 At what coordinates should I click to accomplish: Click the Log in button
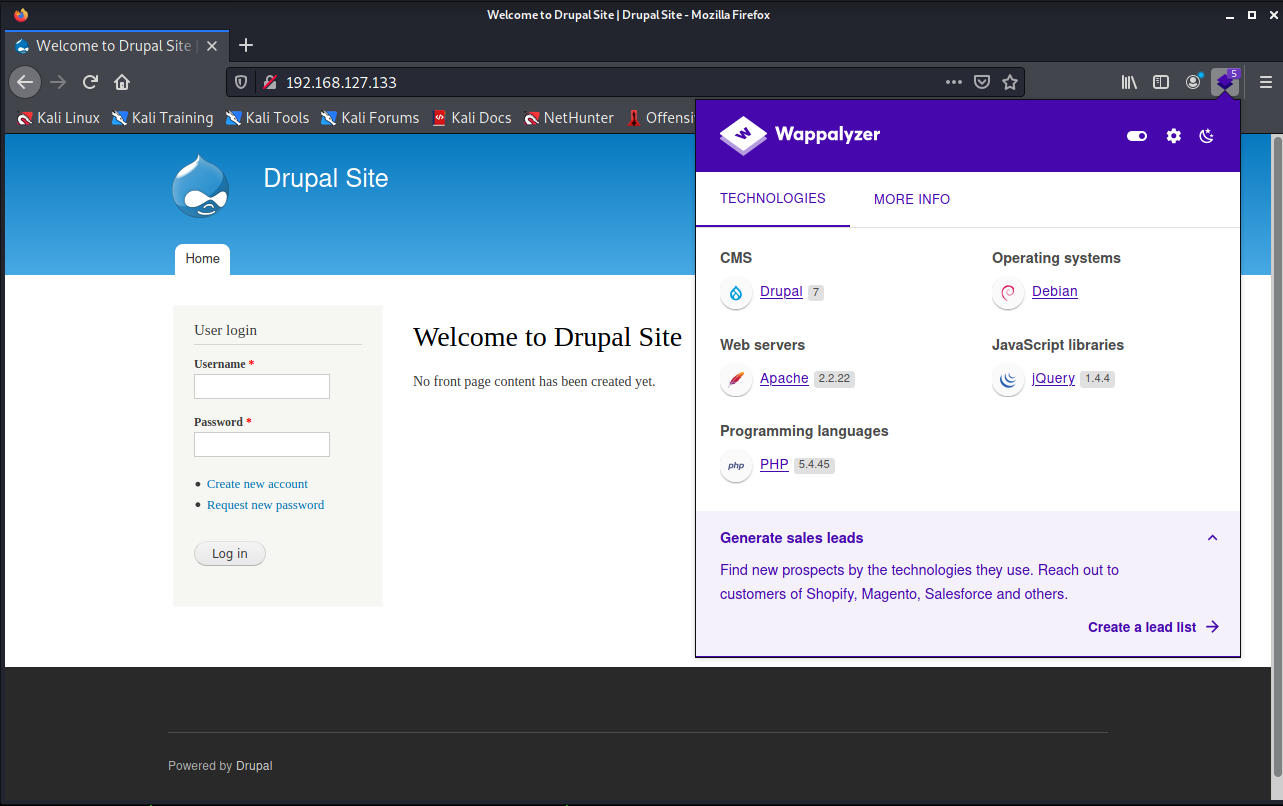[230, 554]
